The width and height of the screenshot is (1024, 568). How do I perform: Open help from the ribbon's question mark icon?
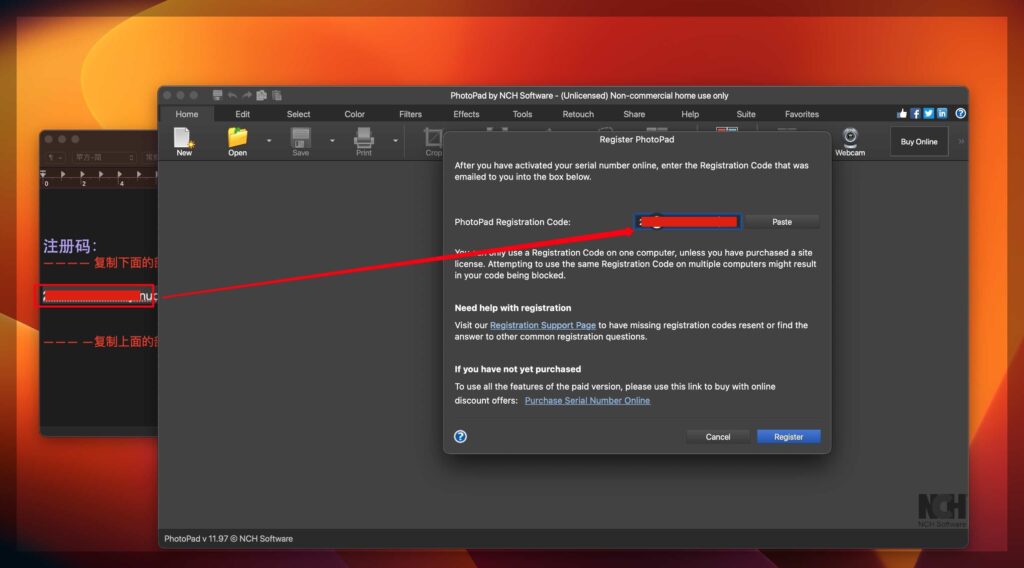pyautogui.click(x=961, y=114)
